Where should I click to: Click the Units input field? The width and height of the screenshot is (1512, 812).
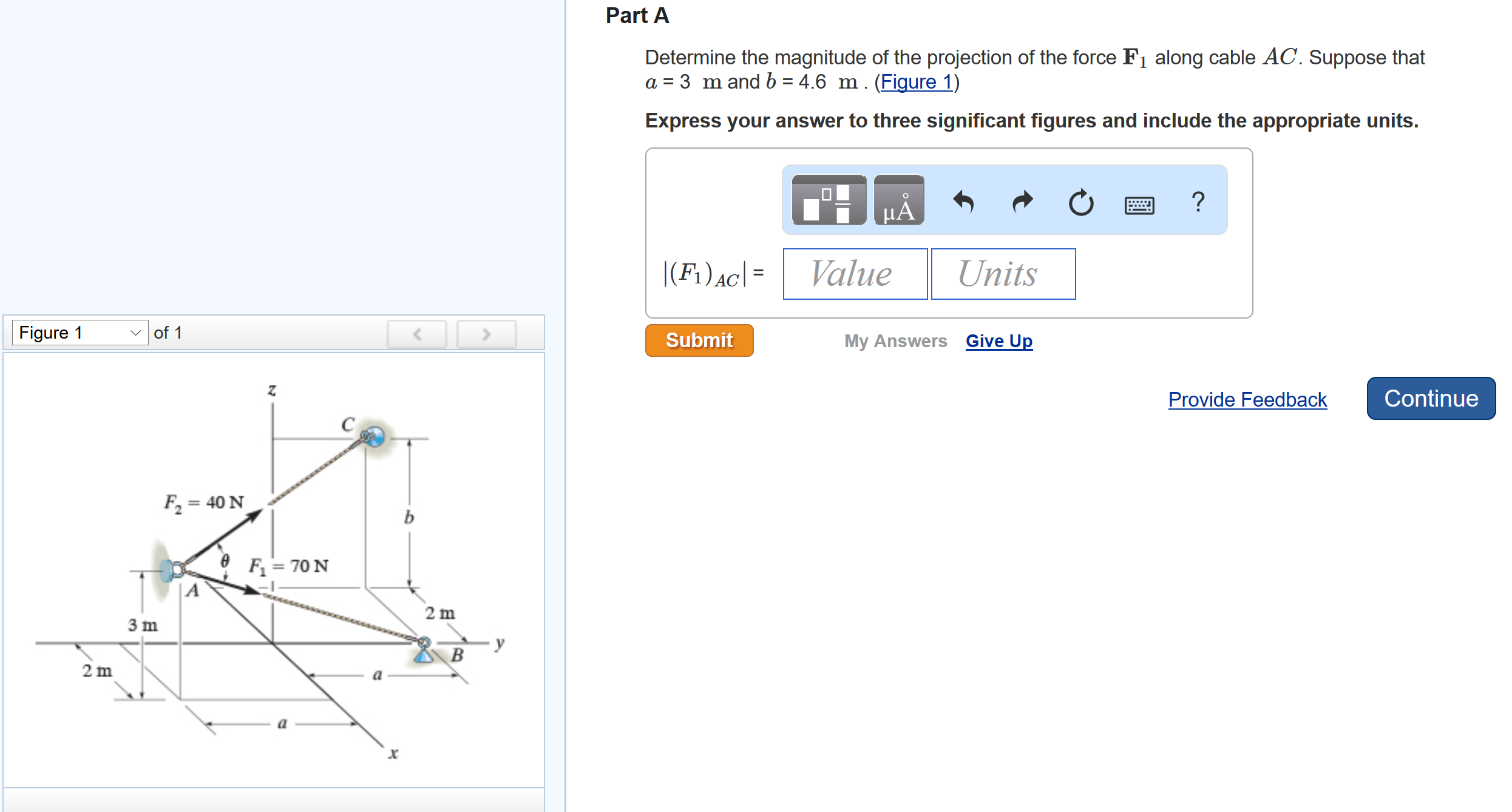[x=1003, y=274]
